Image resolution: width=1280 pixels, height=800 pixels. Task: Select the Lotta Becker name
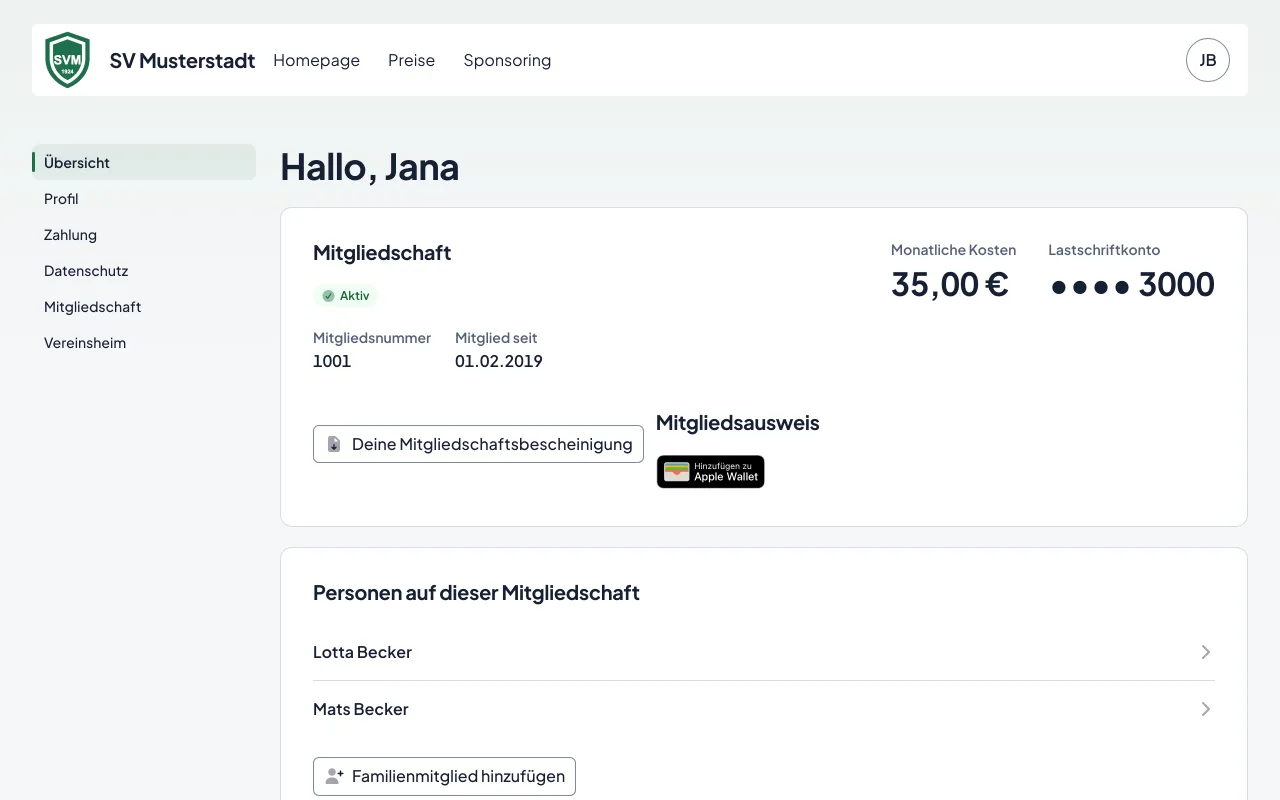coord(362,652)
